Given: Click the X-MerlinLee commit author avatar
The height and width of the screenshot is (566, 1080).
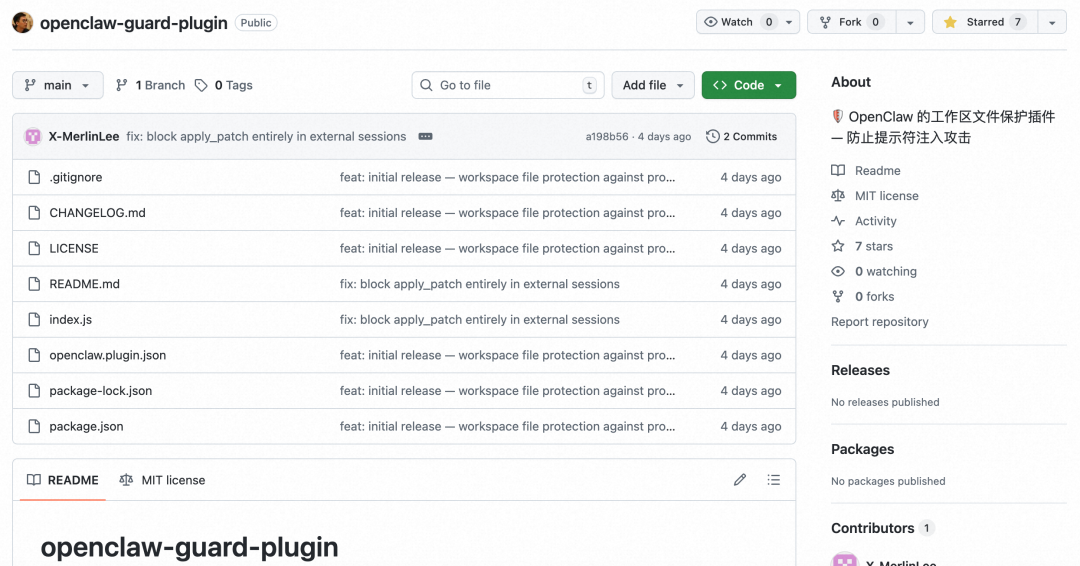Looking at the screenshot, I should (33, 136).
